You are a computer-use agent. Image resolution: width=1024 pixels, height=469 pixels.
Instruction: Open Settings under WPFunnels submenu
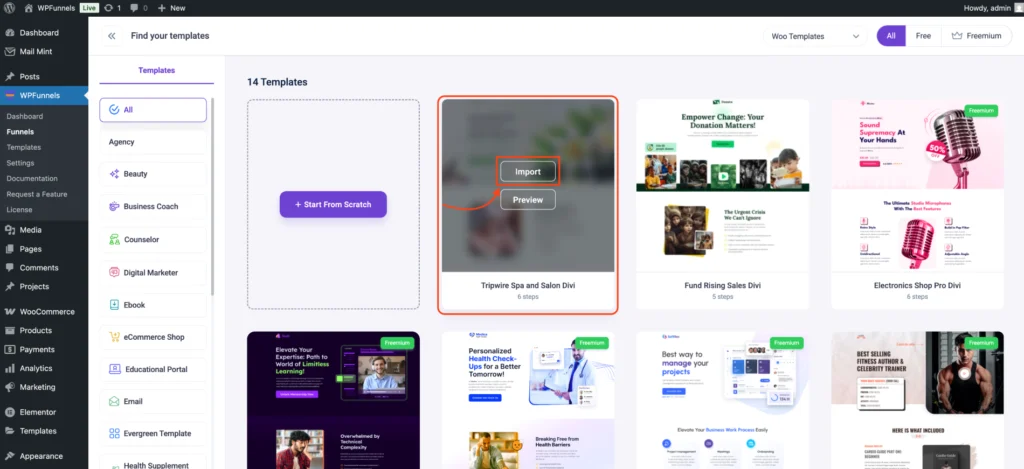click(20, 162)
